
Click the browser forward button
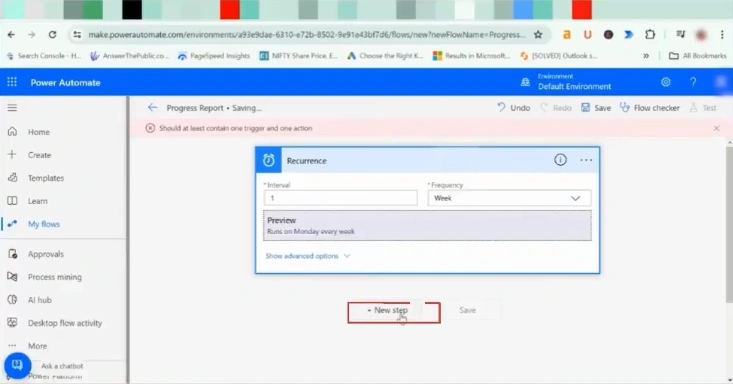click(x=31, y=35)
